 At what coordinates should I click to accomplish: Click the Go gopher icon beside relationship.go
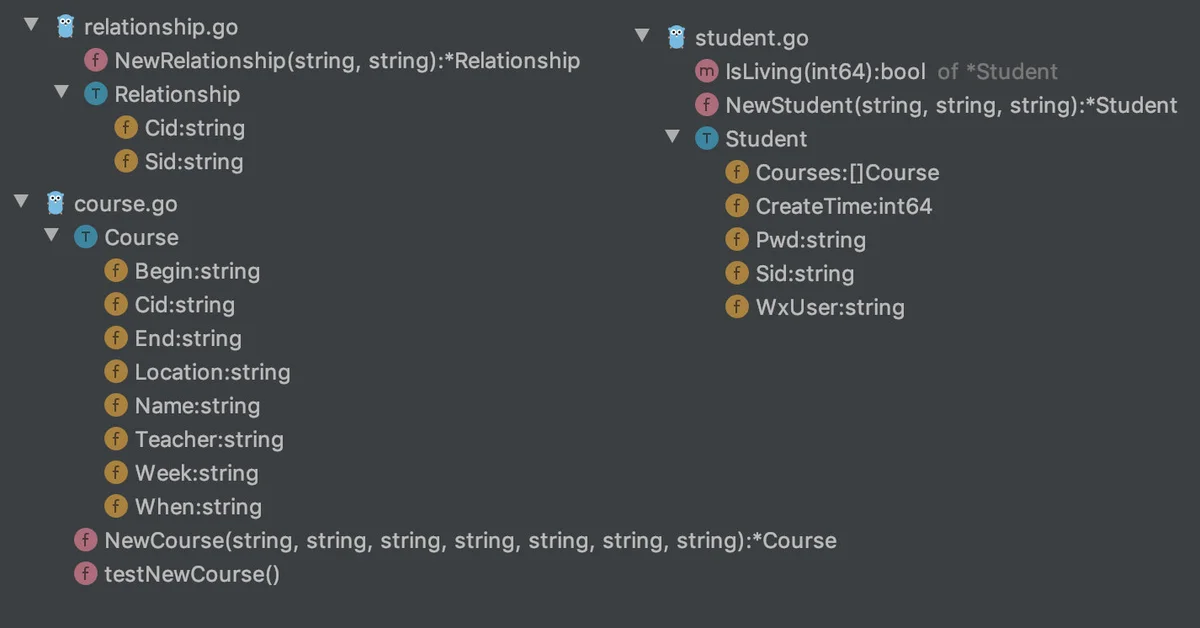tap(65, 26)
